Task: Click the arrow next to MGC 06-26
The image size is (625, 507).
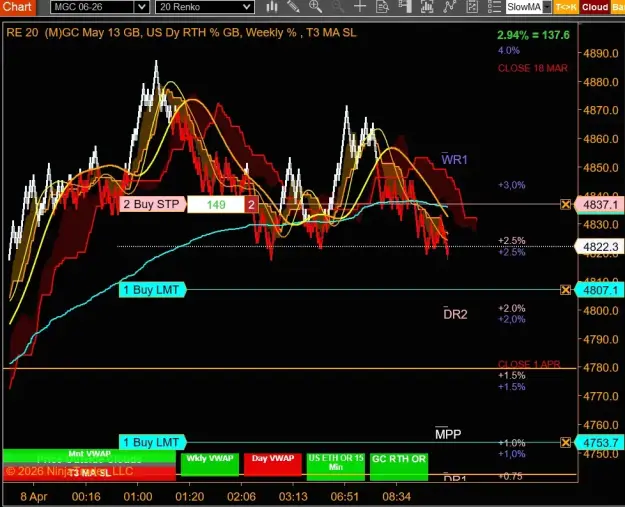Action: point(142,7)
